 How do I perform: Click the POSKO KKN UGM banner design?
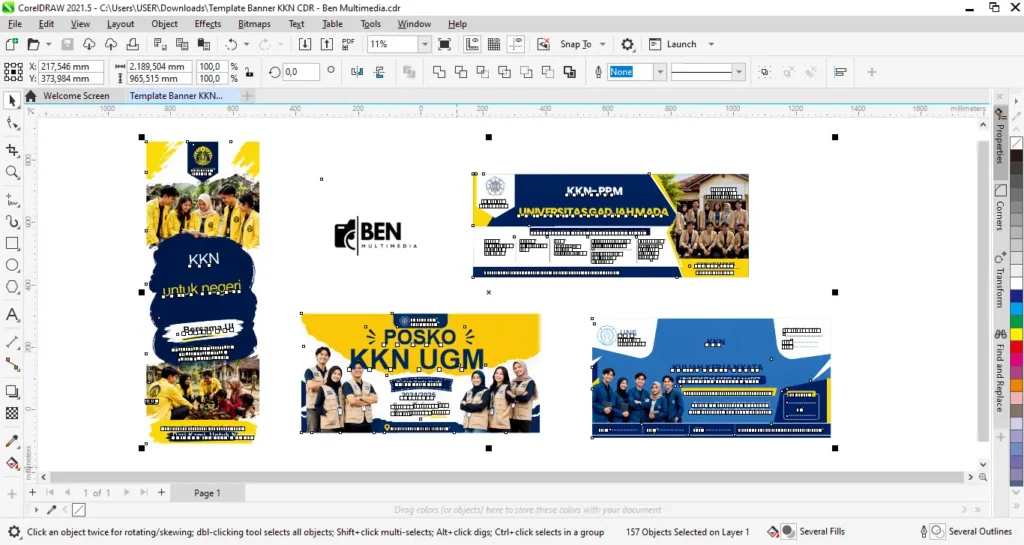coord(420,373)
